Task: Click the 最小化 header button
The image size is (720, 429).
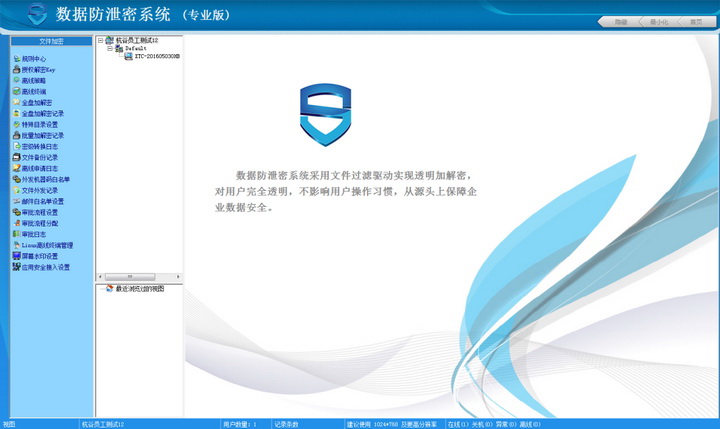Action: click(x=659, y=22)
